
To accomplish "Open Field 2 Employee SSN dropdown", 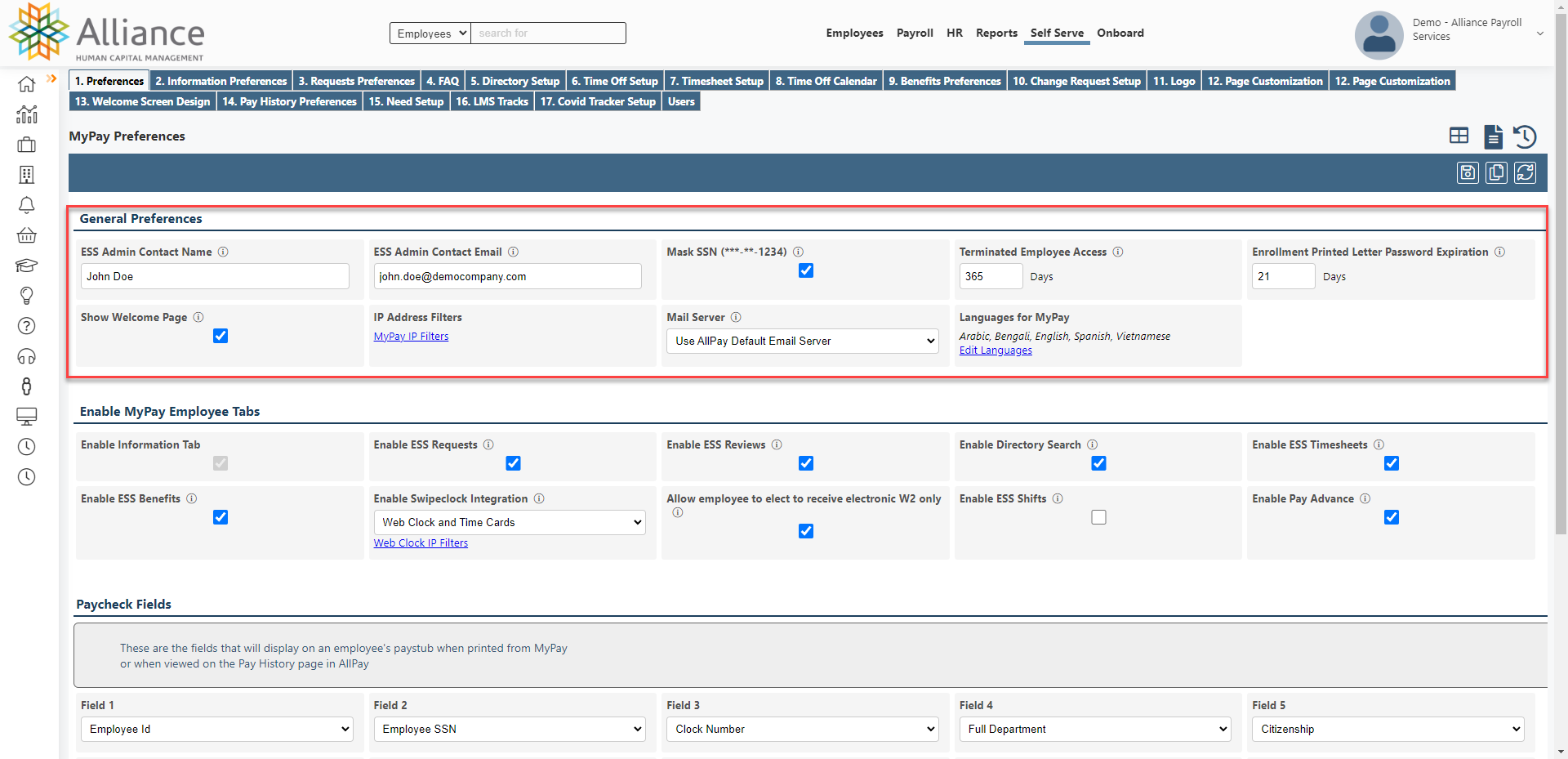I will [510, 729].
